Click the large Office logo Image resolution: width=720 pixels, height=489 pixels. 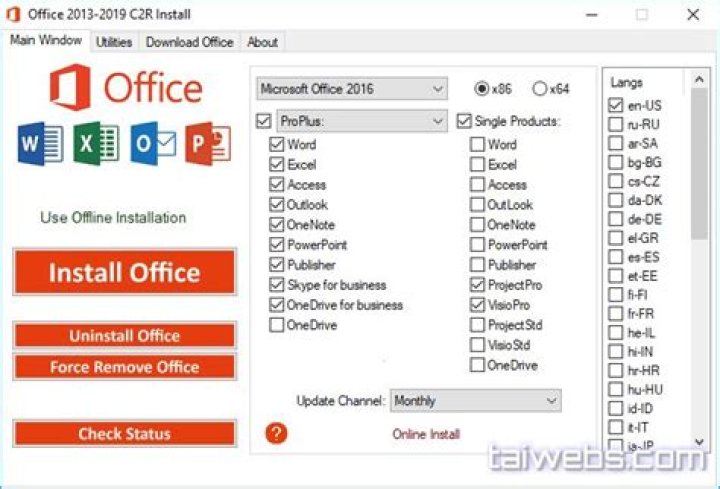[126, 87]
